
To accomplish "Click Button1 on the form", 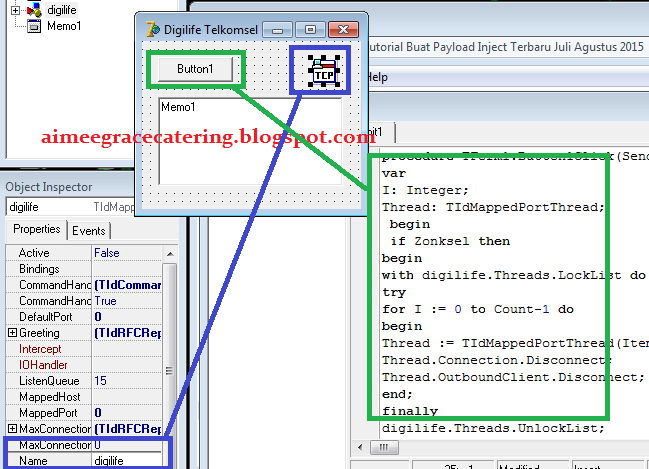I will 195,69.
